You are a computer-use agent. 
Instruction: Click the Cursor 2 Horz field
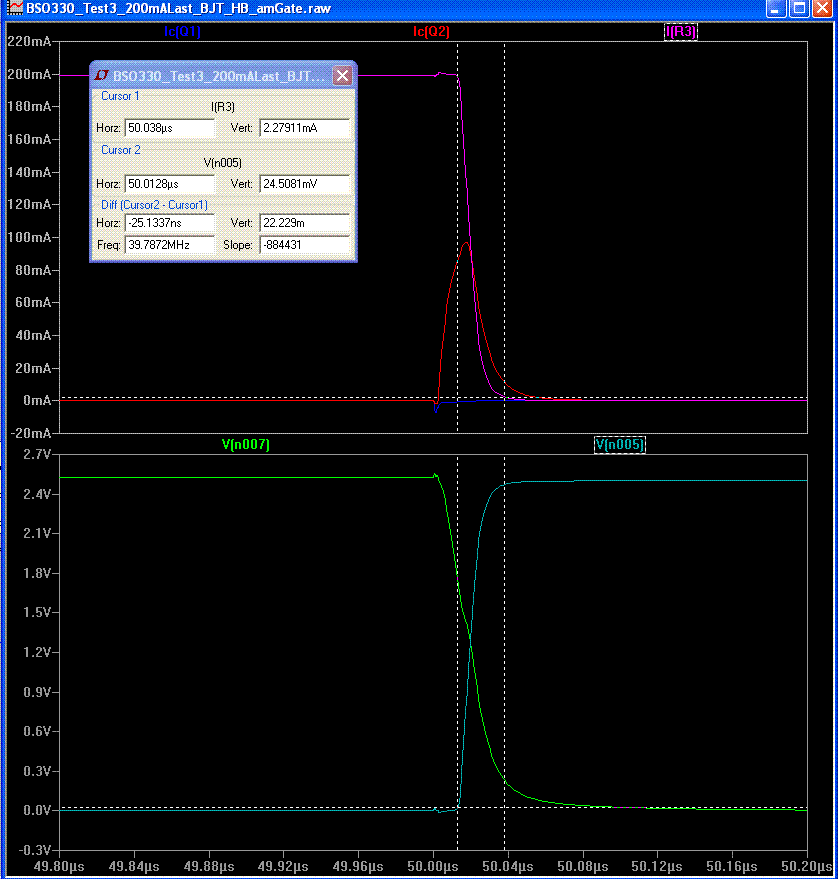(169, 184)
